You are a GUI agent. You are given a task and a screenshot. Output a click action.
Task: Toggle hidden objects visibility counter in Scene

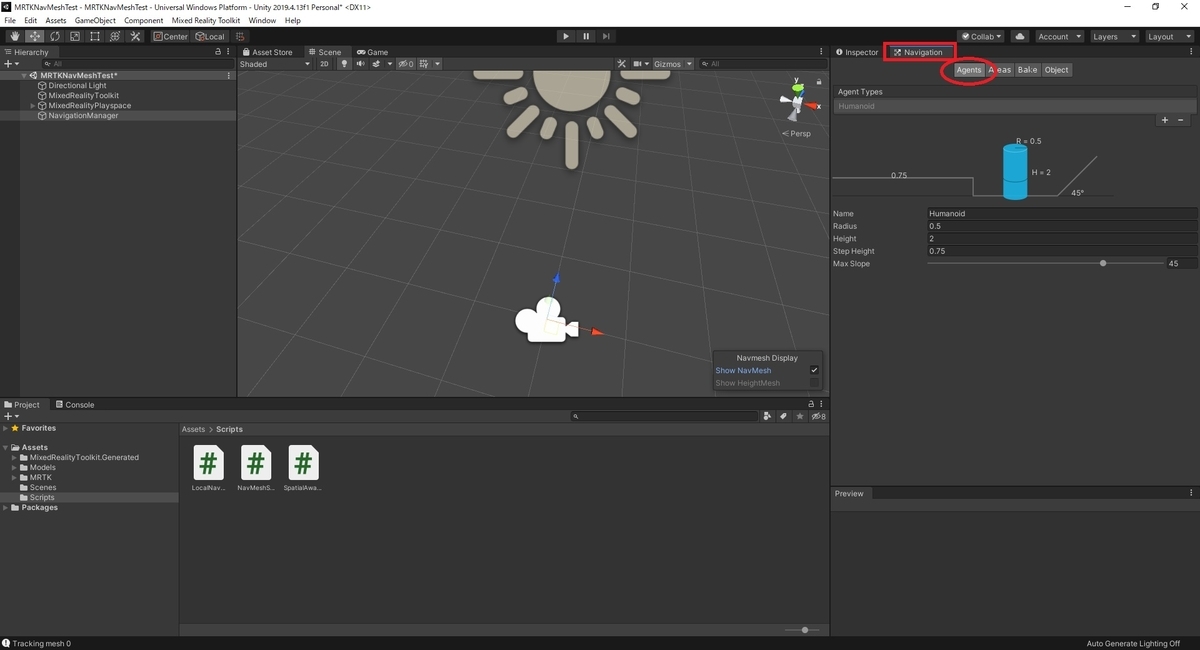(x=406, y=64)
